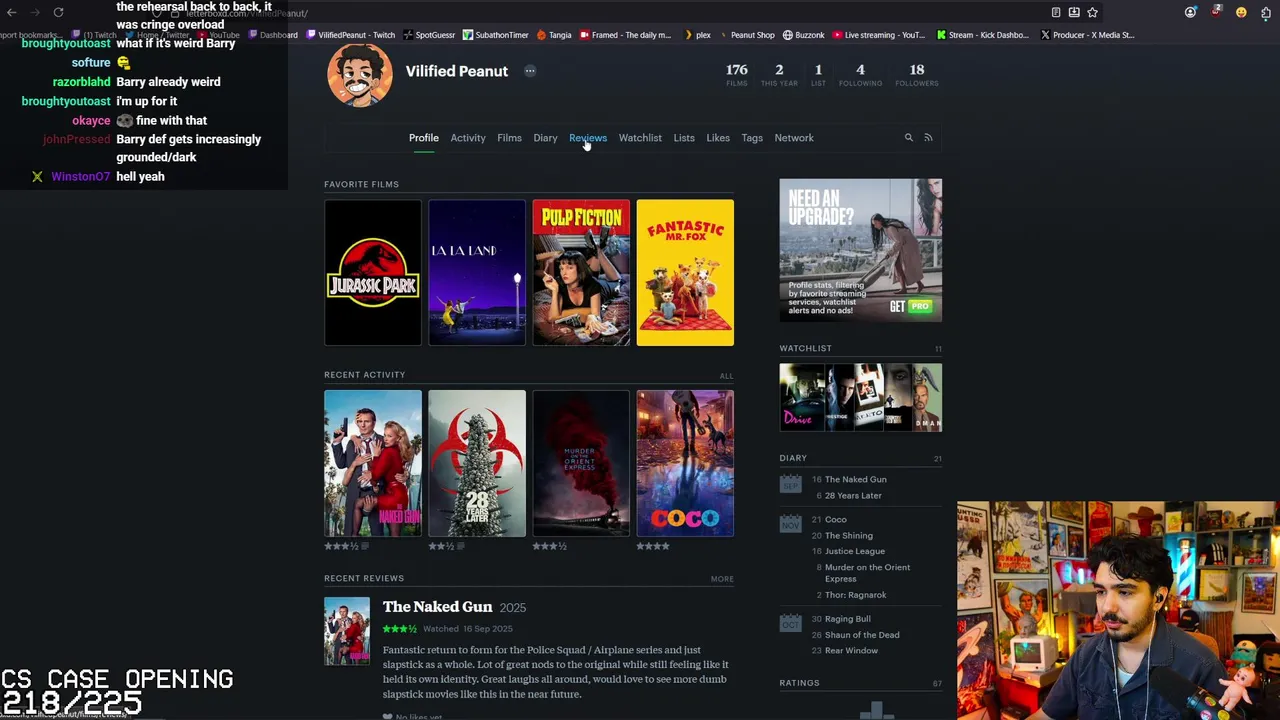
Task: Open the Network tab
Action: [794, 138]
